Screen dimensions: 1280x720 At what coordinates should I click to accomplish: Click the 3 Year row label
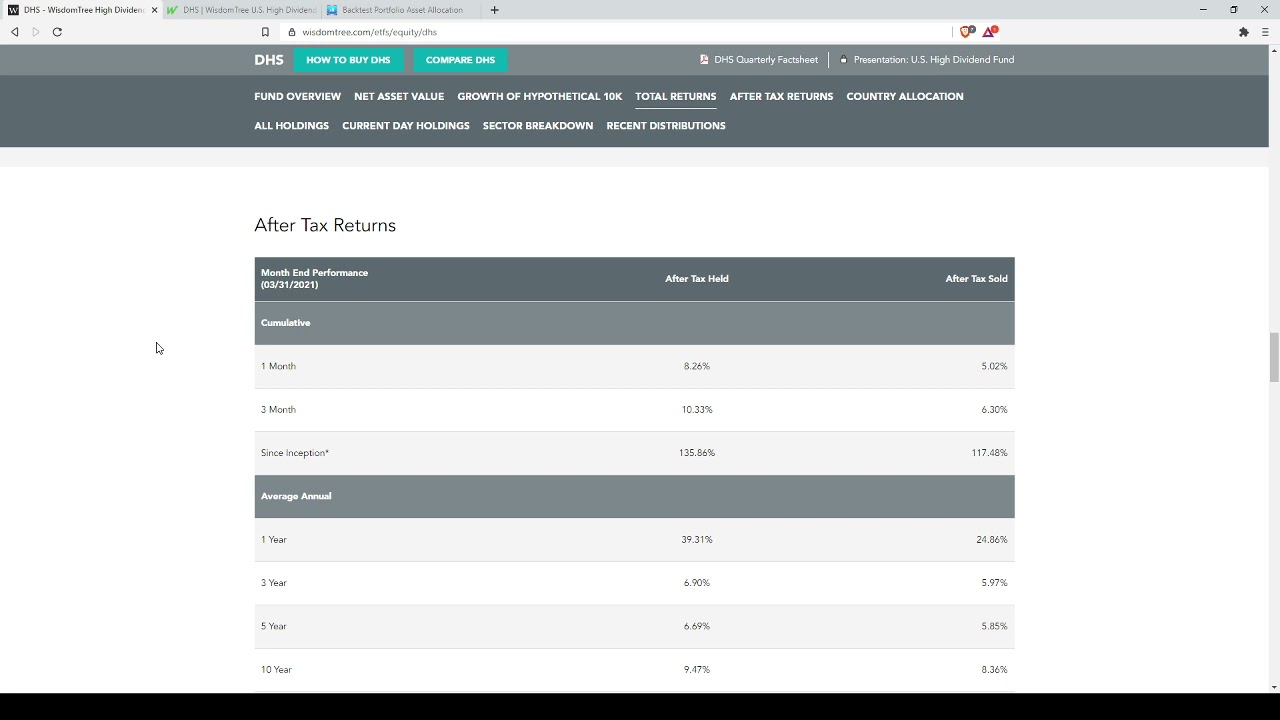(274, 583)
